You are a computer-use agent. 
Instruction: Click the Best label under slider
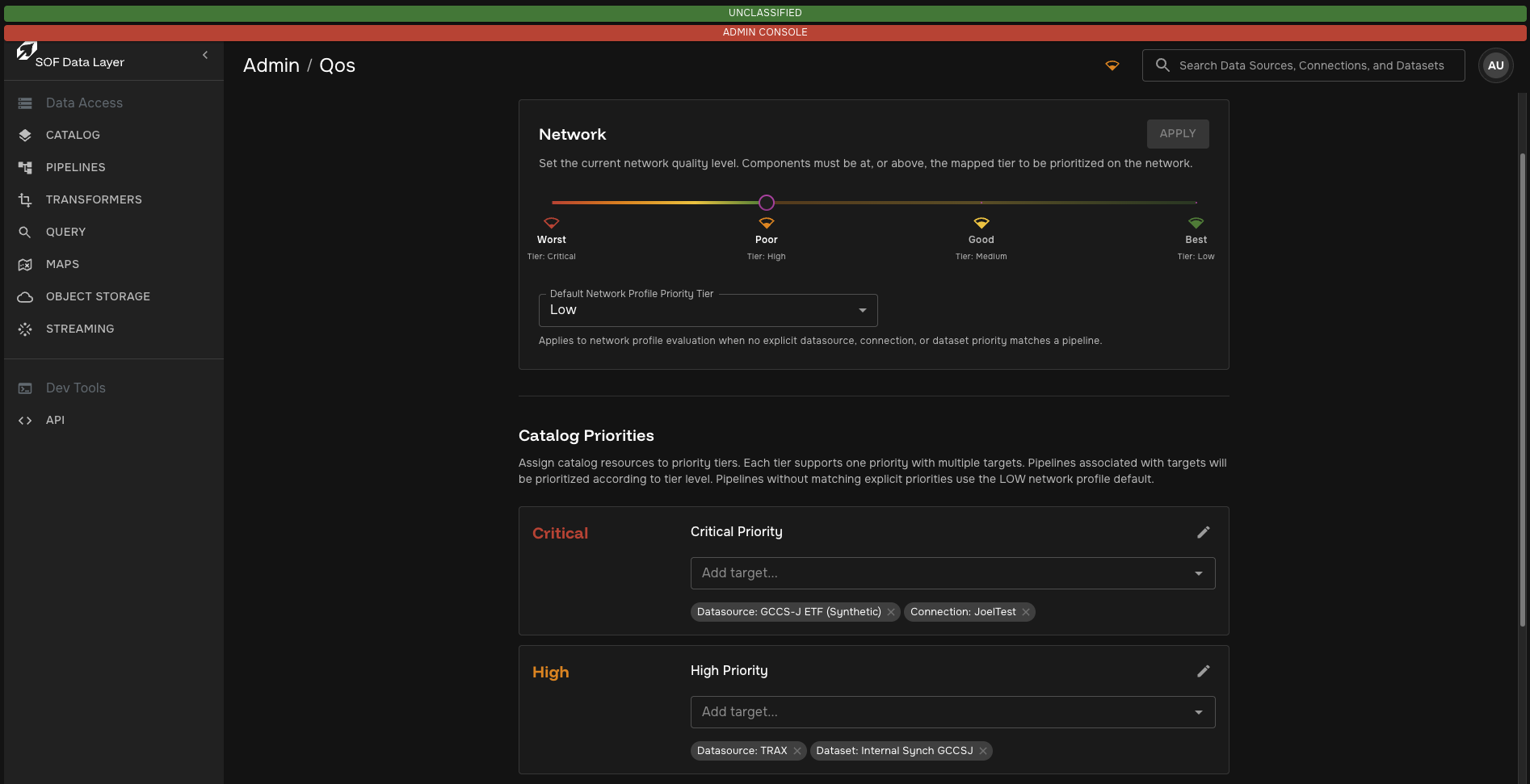[x=1196, y=240]
